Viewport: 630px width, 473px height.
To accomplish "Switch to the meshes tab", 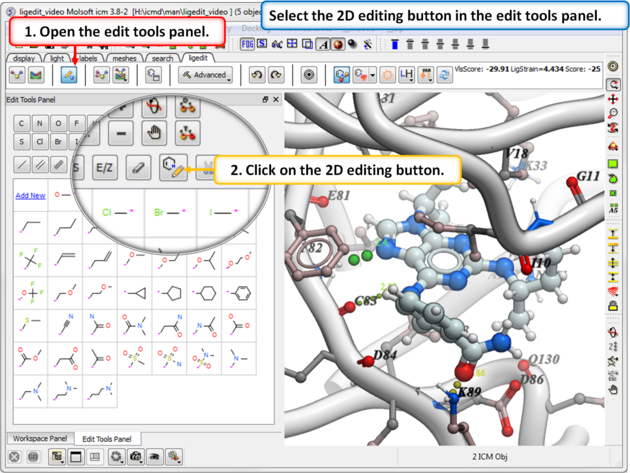I will click(124, 58).
